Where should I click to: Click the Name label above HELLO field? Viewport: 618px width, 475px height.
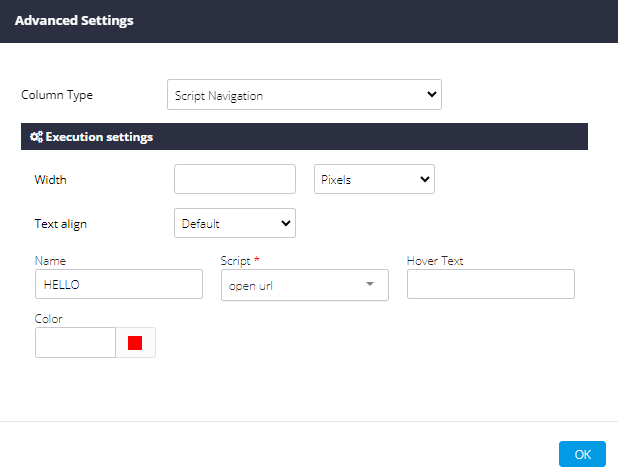[50, 261]
